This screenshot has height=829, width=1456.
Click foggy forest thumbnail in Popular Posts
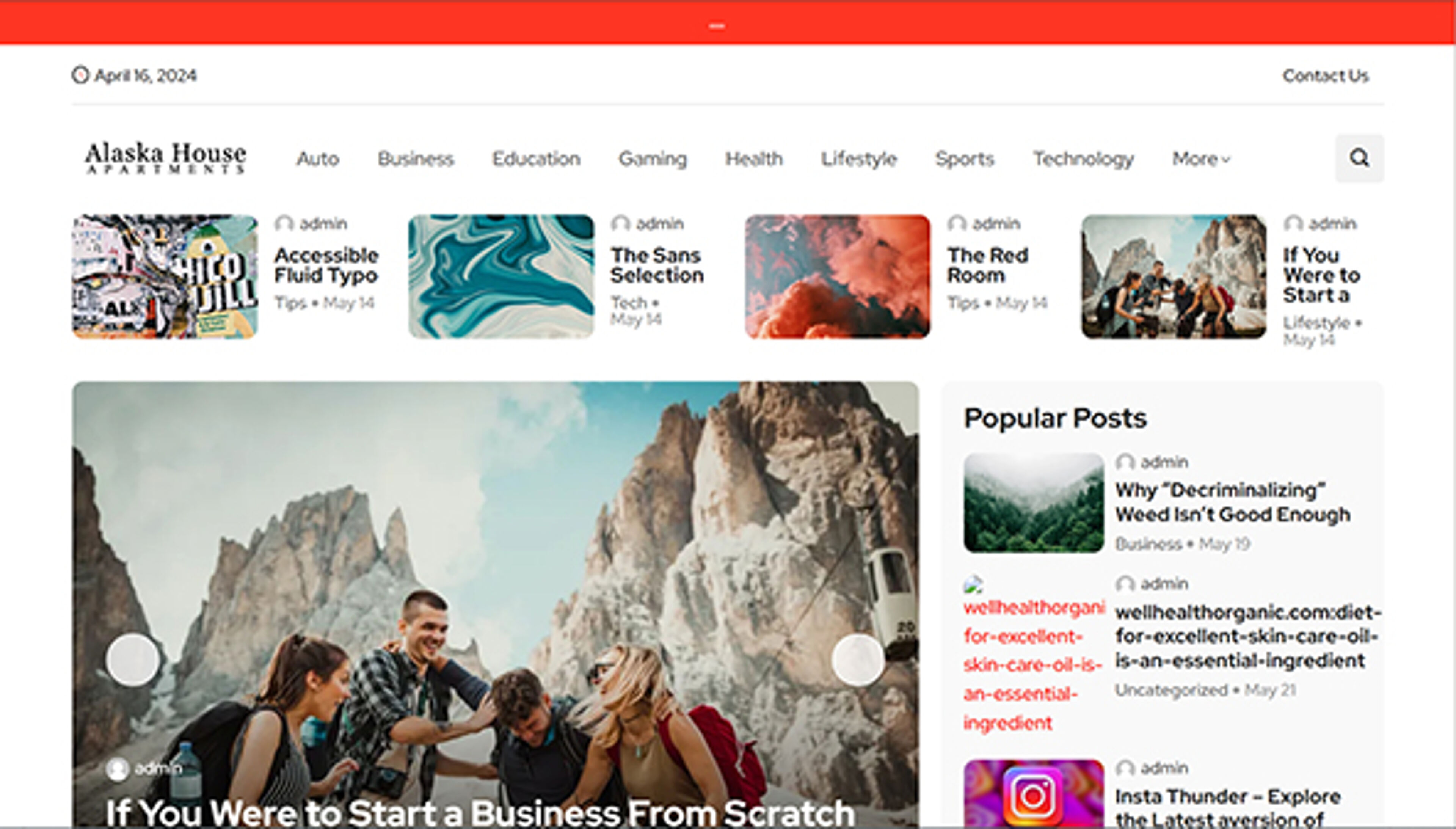(x=1033, y=502)
